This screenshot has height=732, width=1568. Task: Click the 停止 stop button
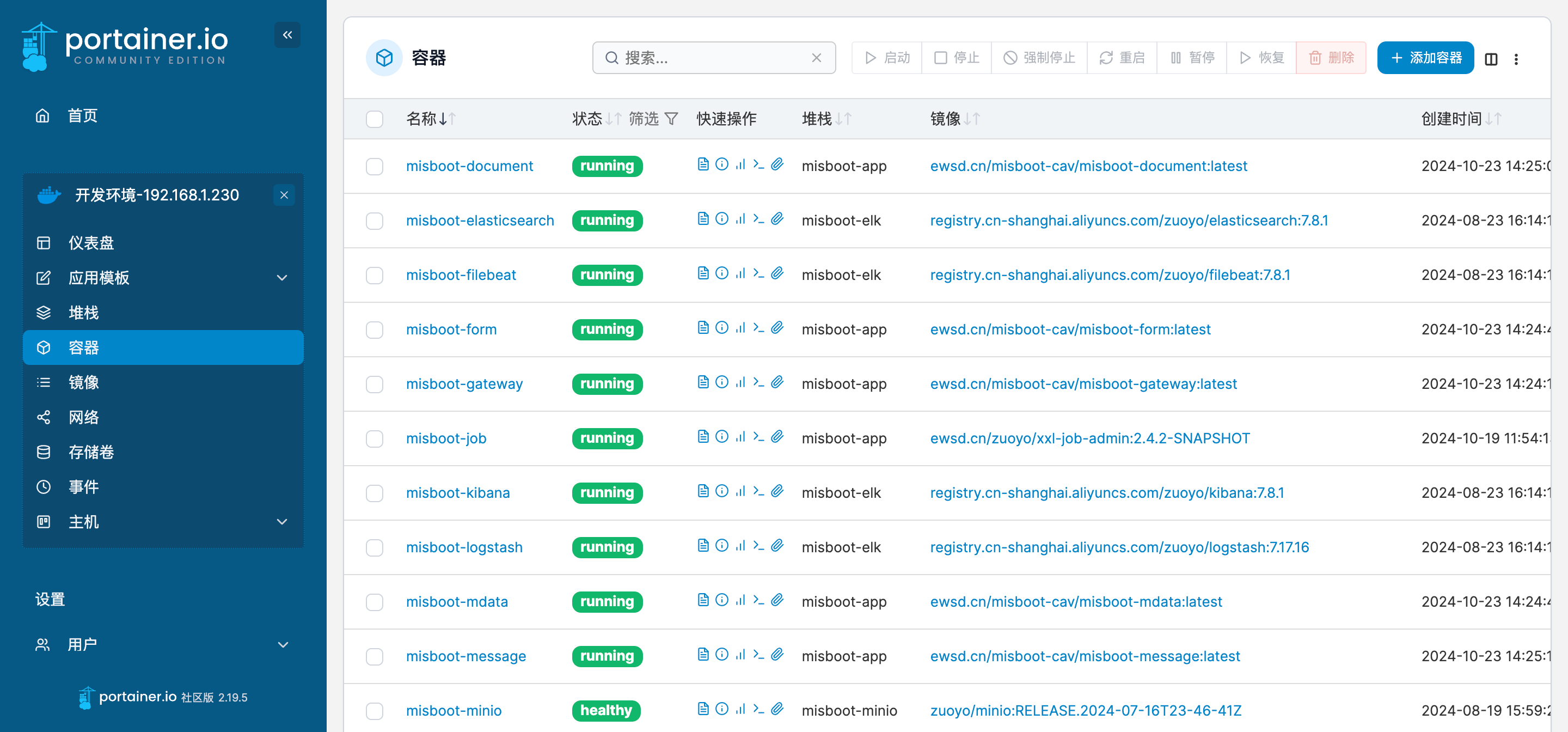pyautogui.click(x=956, y=58)
